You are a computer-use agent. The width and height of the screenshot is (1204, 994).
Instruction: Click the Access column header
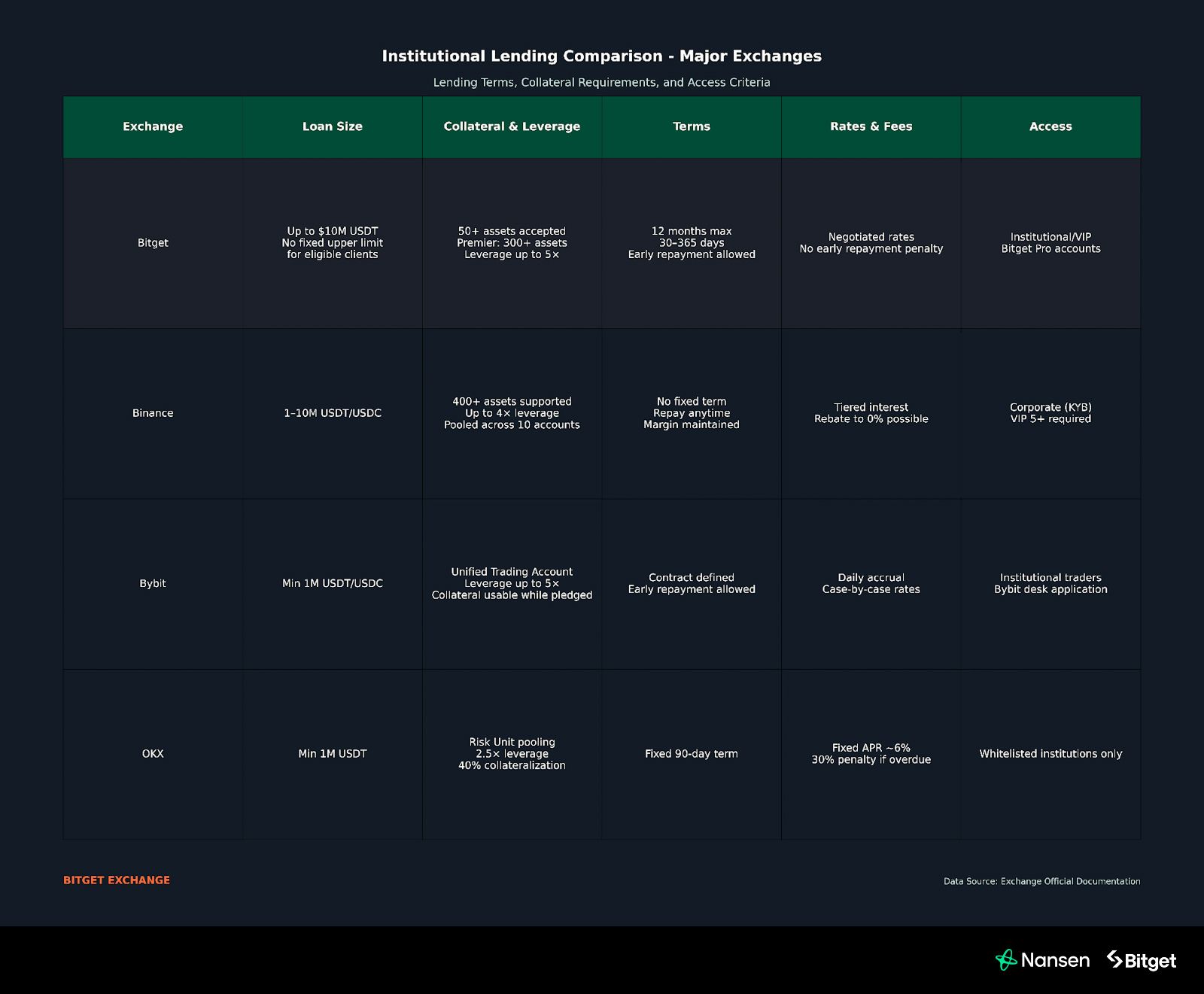click(x=1050, y=126)
